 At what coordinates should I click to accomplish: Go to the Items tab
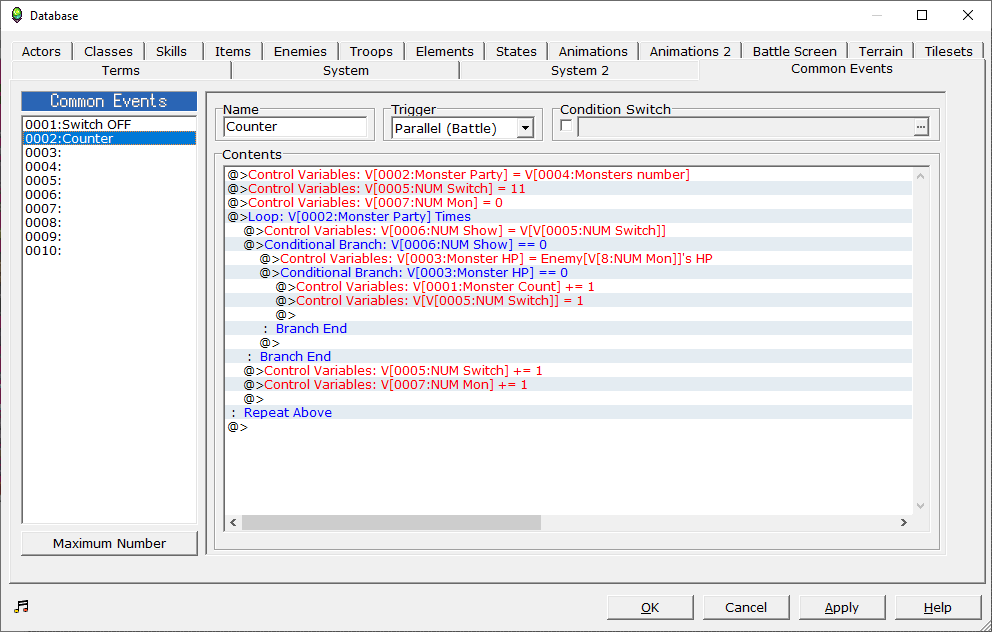coord(233,51)
